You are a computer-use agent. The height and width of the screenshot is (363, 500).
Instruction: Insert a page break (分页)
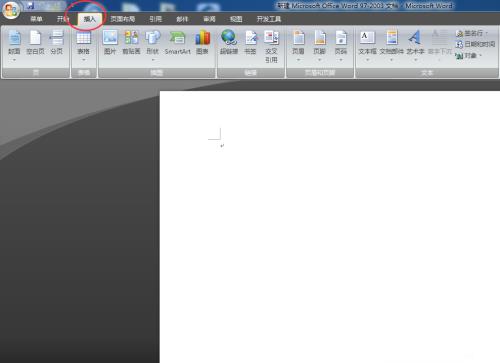pyautogui.click(x=56, y=43)
